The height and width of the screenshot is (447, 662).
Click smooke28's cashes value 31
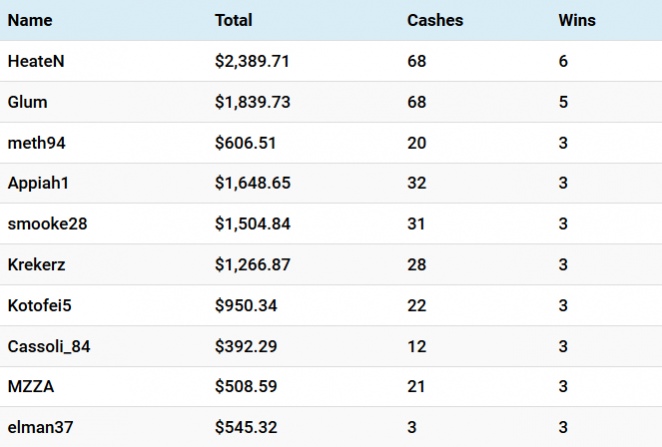pyautogui.click(x=416, y=224)
